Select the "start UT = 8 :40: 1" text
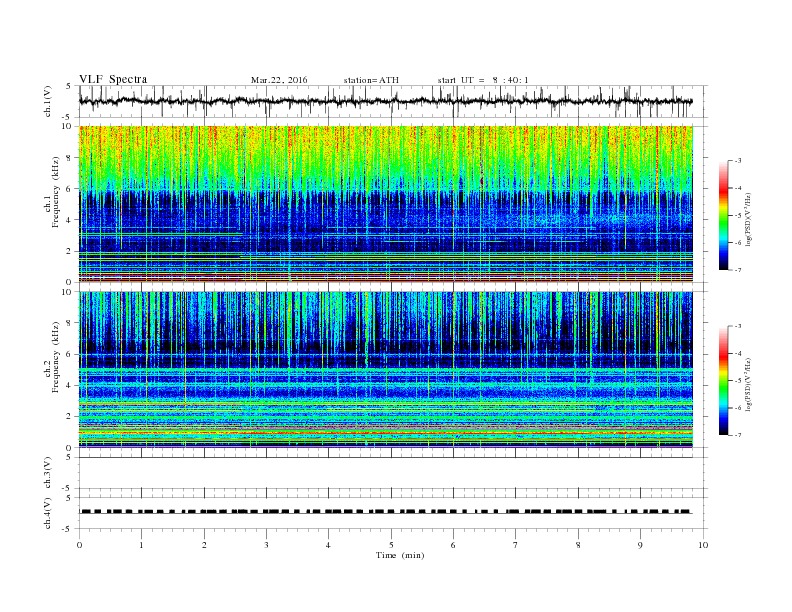This screenshot has width=792, height=612. [483, 80]
